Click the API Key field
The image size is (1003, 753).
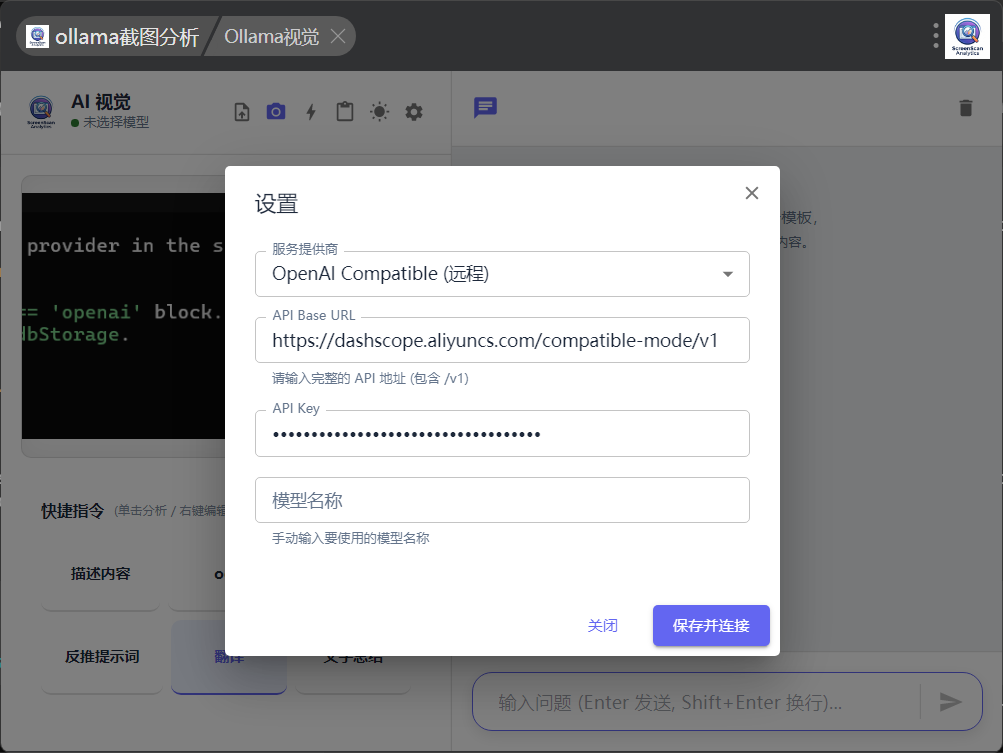[502, 434]
